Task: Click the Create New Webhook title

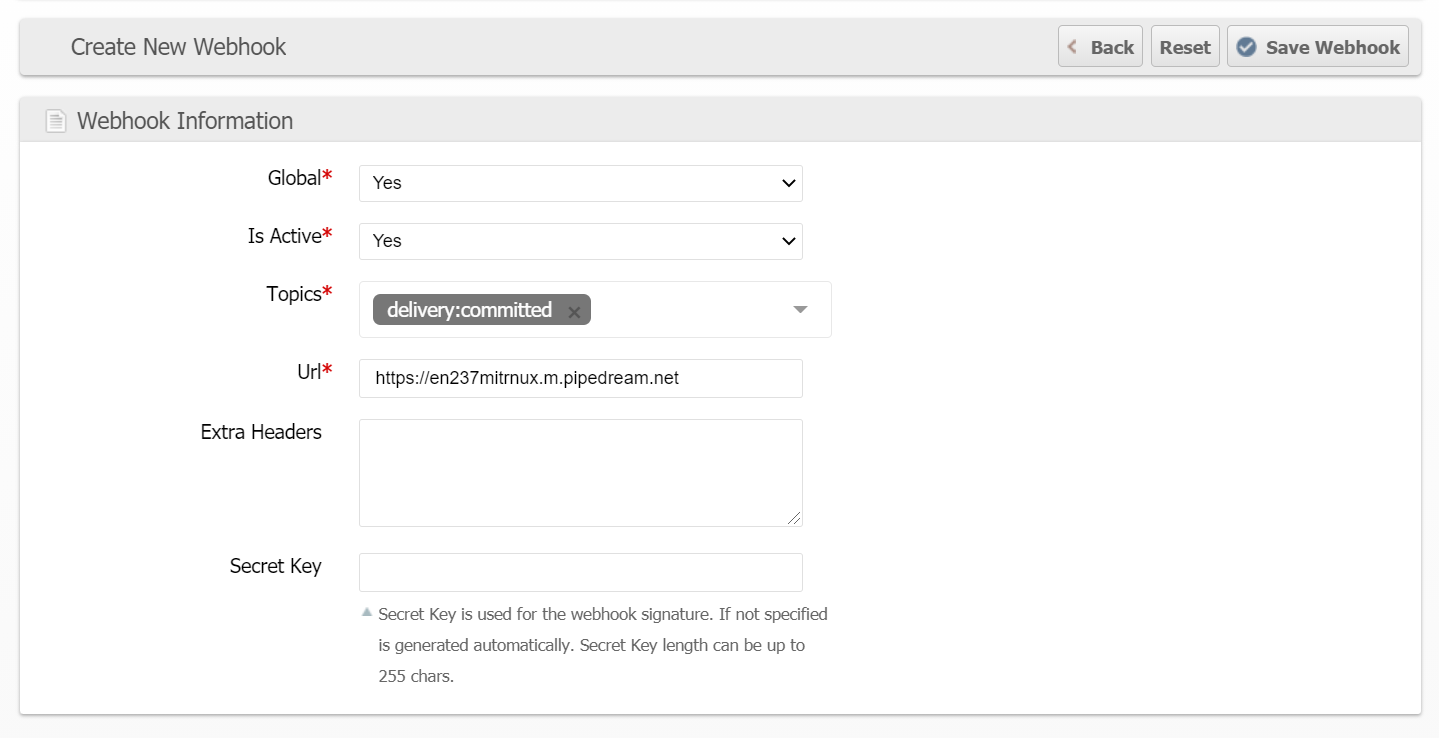Action: point(178,47)
